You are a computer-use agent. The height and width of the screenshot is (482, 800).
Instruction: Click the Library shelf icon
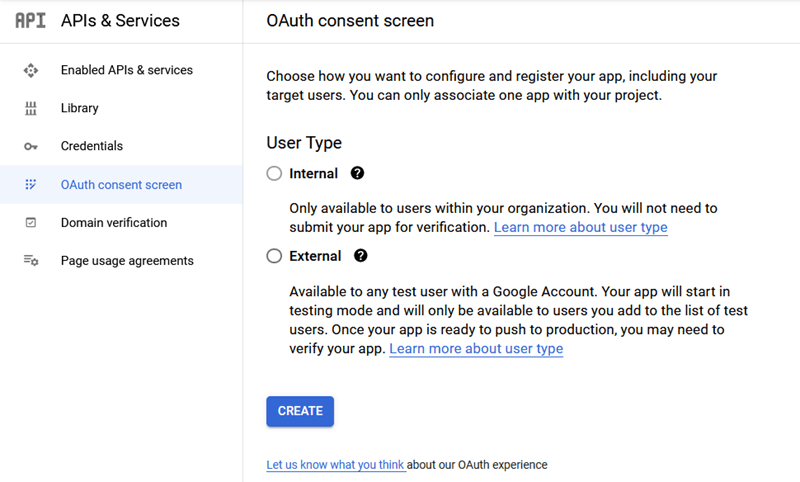[31, 108]
